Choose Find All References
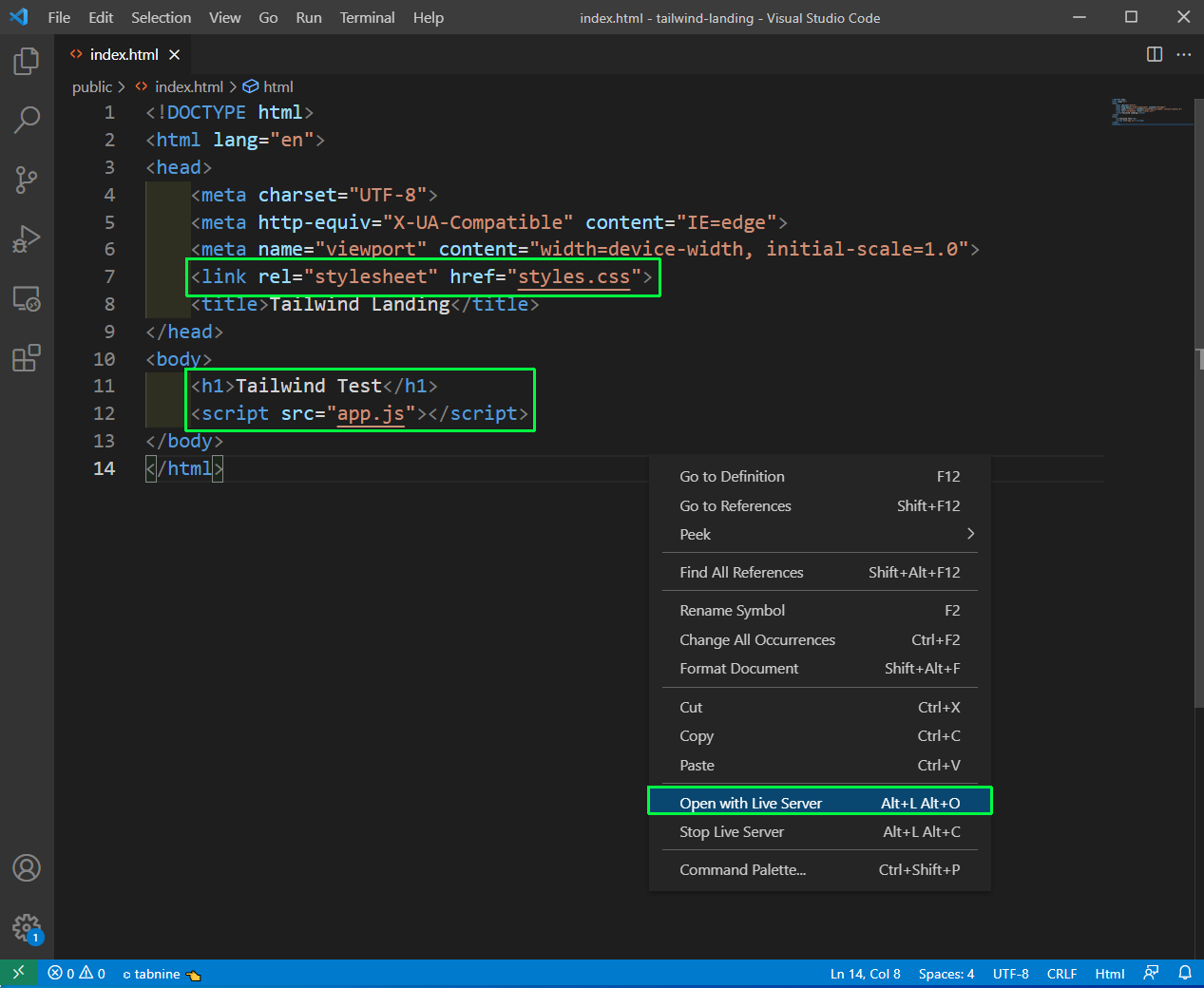 pyautogui.click(x=819, y=572)
